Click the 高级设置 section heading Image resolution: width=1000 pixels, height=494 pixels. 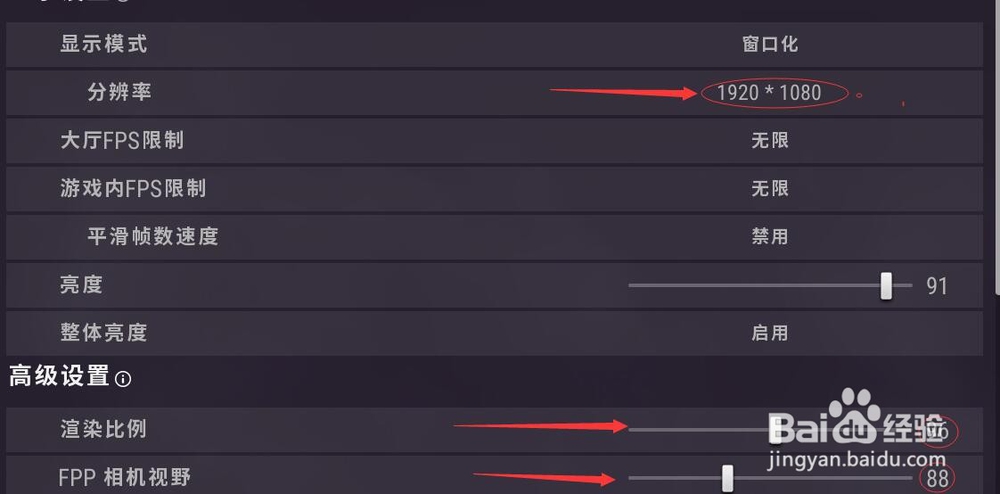click(59, 377)
